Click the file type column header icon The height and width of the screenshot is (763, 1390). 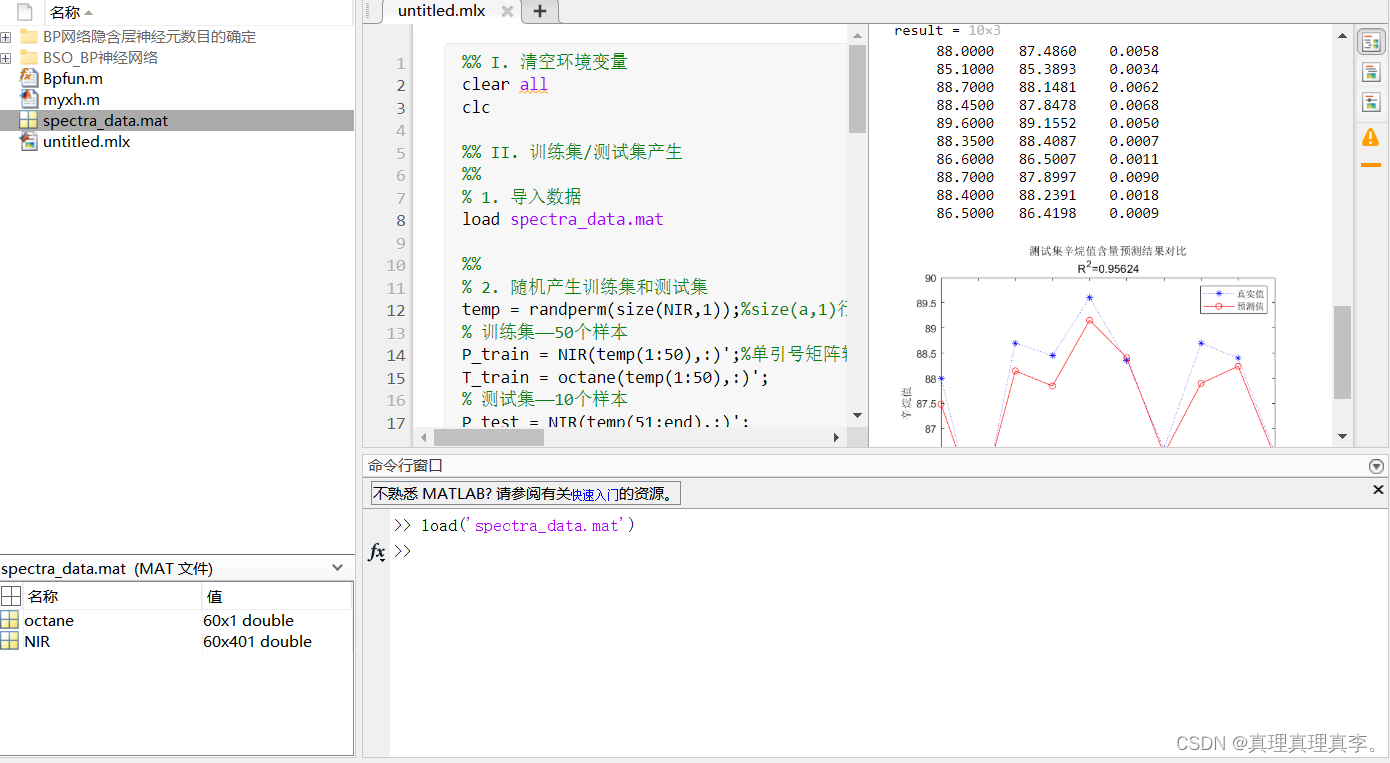(25, 12)
